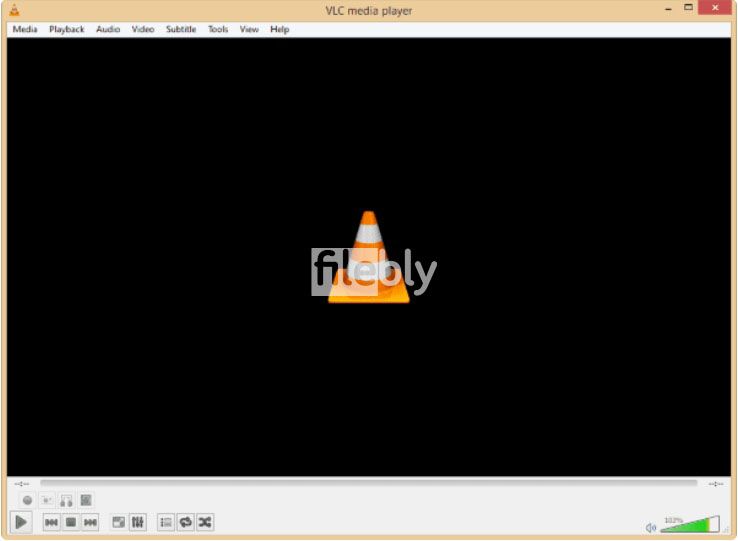Screen dimensions: 738x541
Task: Toggle the playlist view
Action: coord(166,522)
